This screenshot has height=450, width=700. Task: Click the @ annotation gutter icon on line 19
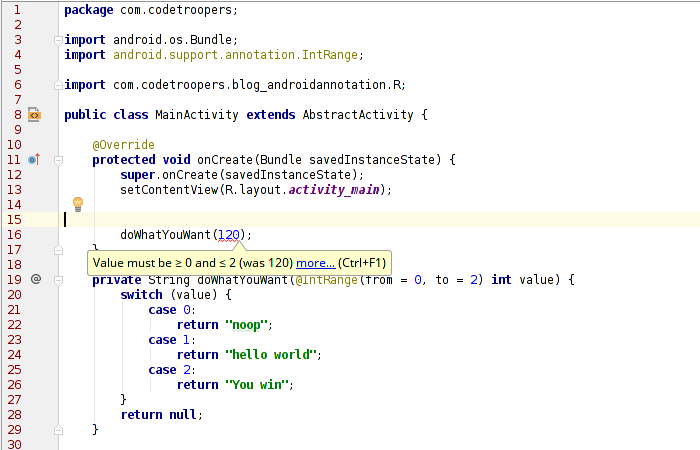coord(35,279)
